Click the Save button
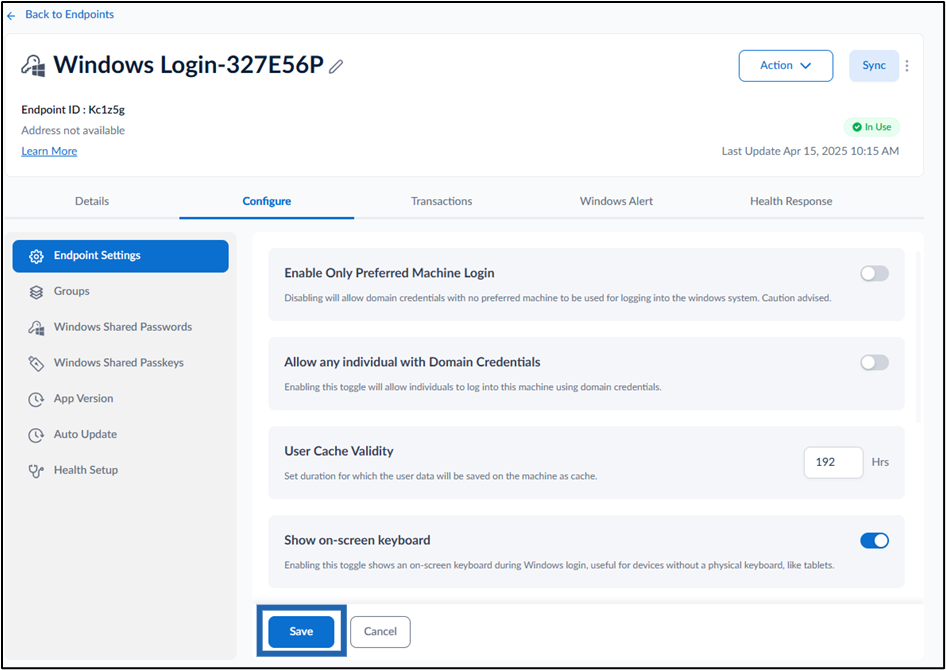Image resolution: width=946 pixels, height=670 pixels. pos(301,631)
